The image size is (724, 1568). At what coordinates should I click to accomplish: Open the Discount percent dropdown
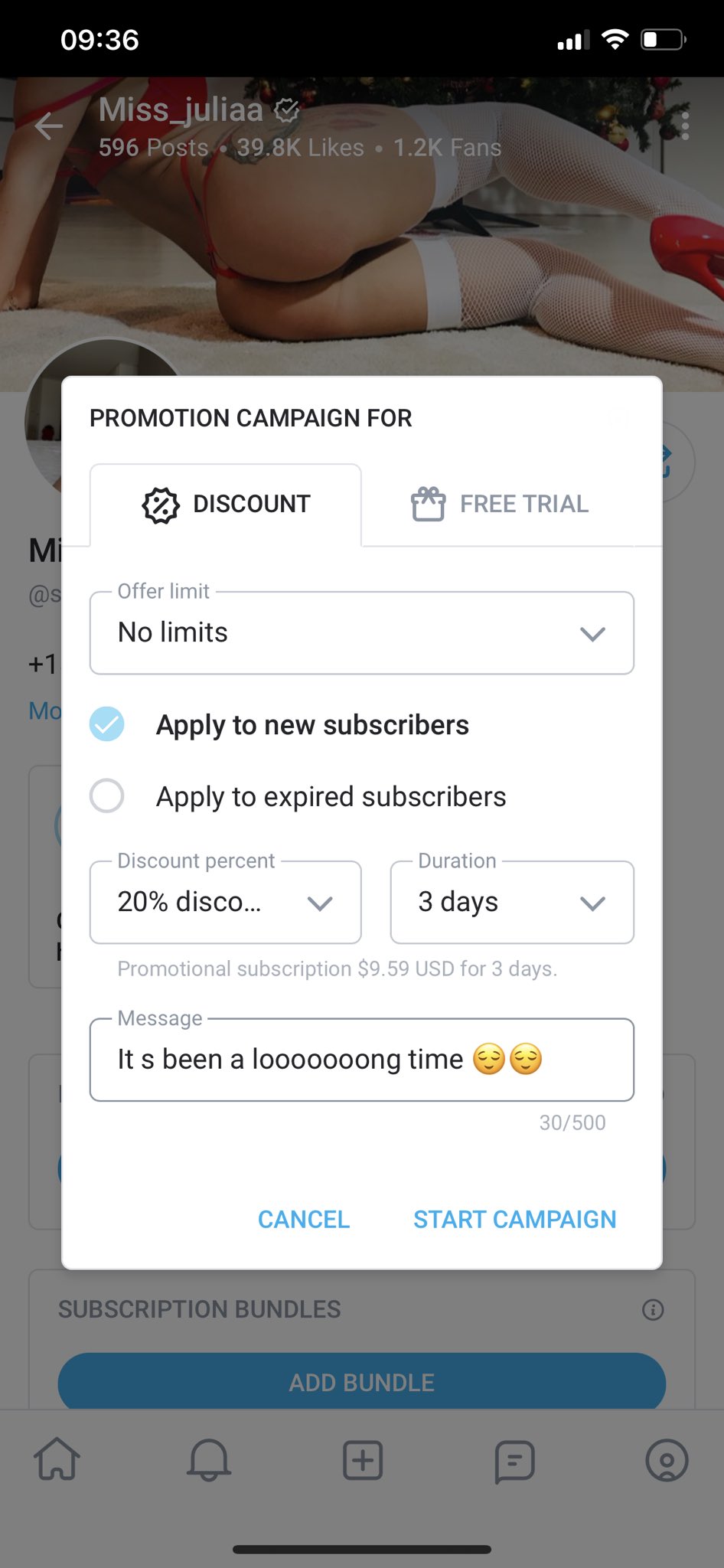tap(226, 903)
